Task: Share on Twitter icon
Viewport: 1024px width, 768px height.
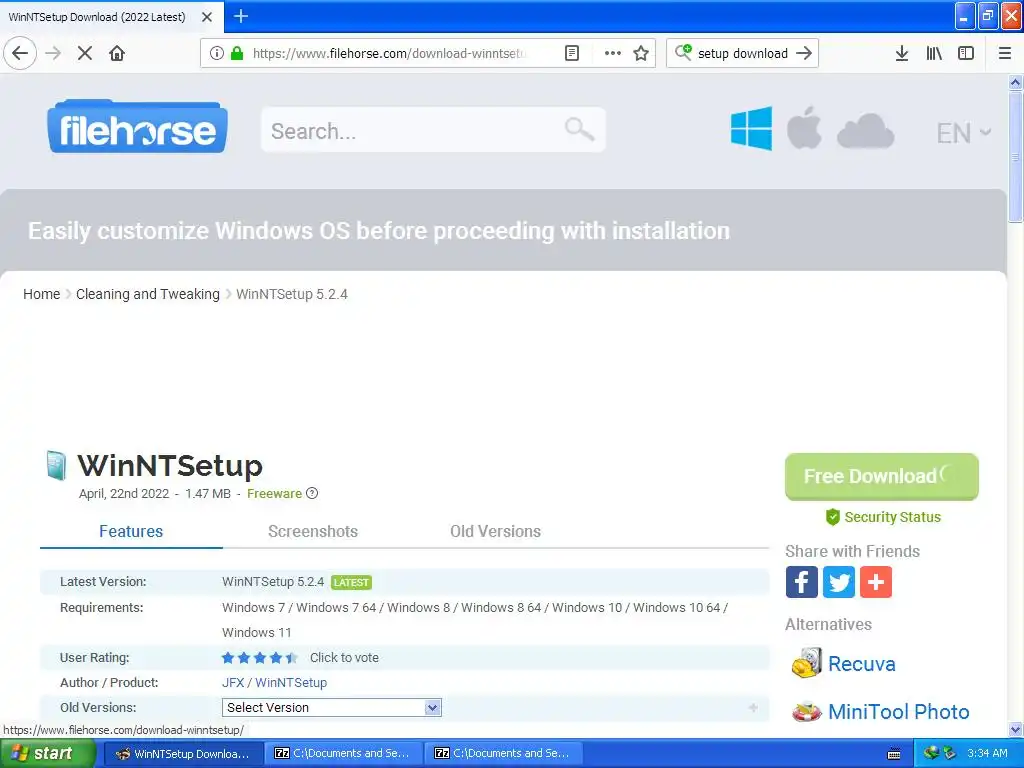Action: click(x=839, y=582)
